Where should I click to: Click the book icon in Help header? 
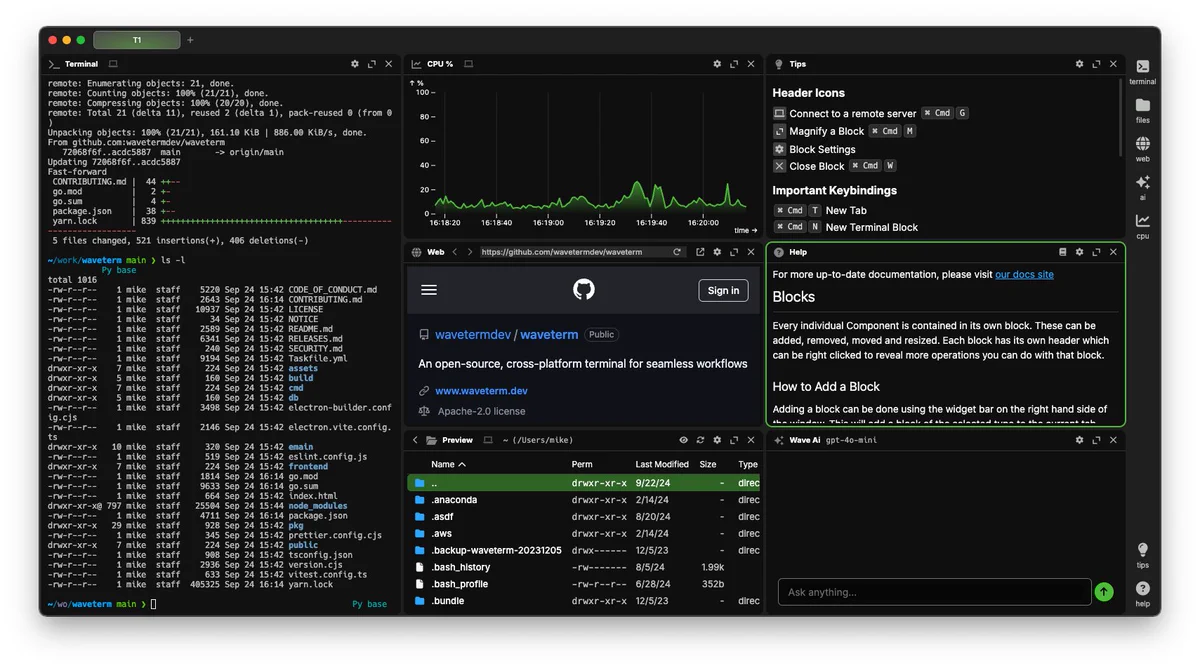1062,252
